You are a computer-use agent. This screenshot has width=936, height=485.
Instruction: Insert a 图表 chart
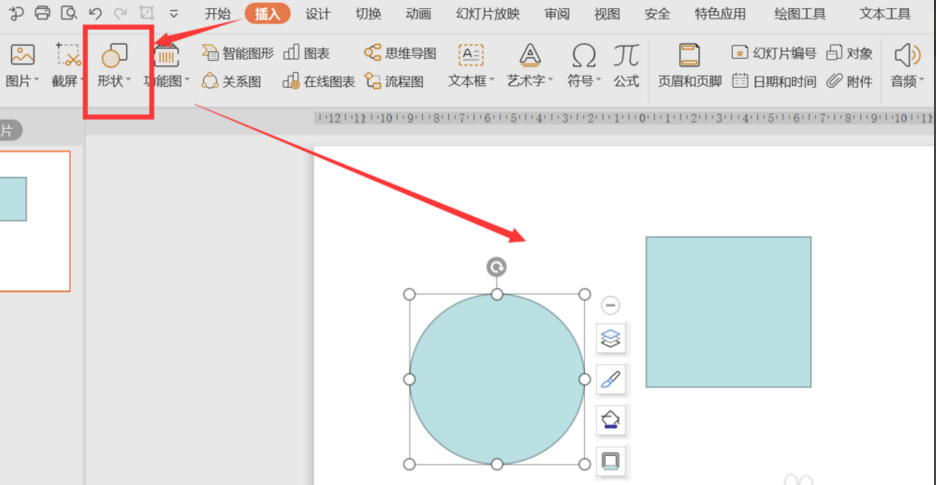(x=307, y=53)
